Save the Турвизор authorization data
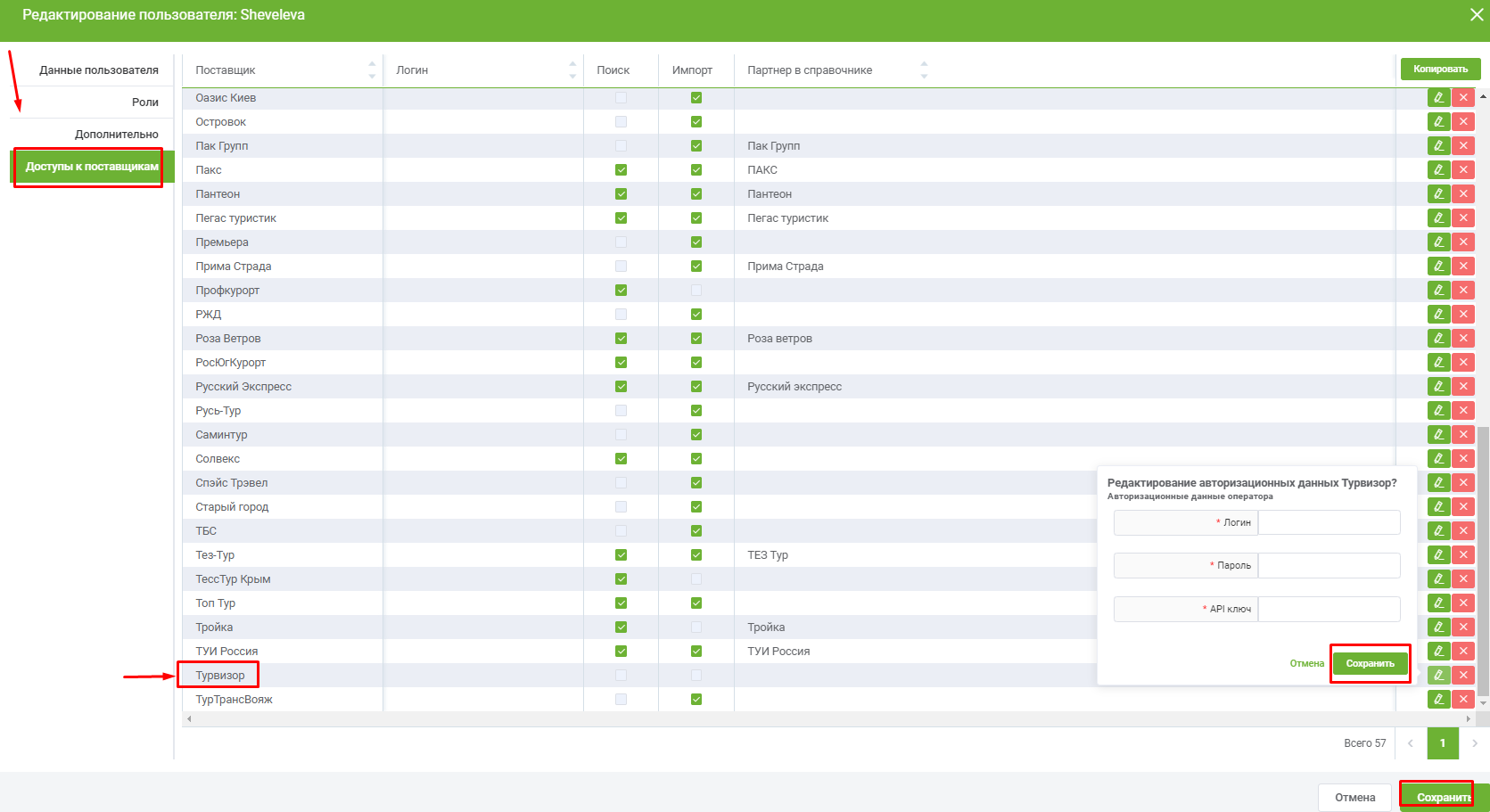The image size is (1490, 812). 1370,664
